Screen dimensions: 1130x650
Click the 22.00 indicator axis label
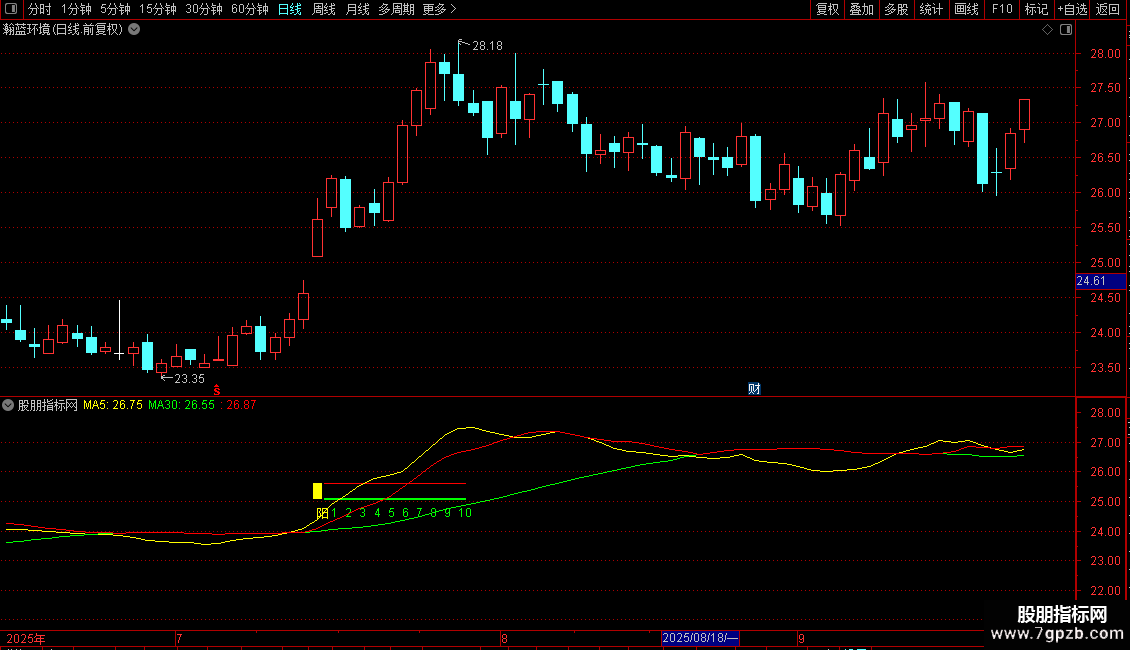1105,591
